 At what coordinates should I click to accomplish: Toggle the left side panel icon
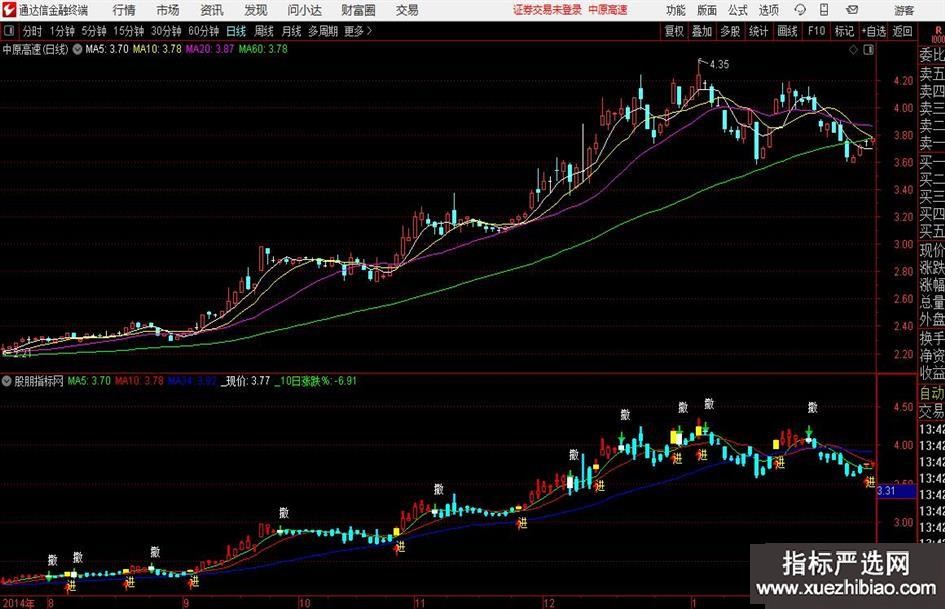coord(9,31)
